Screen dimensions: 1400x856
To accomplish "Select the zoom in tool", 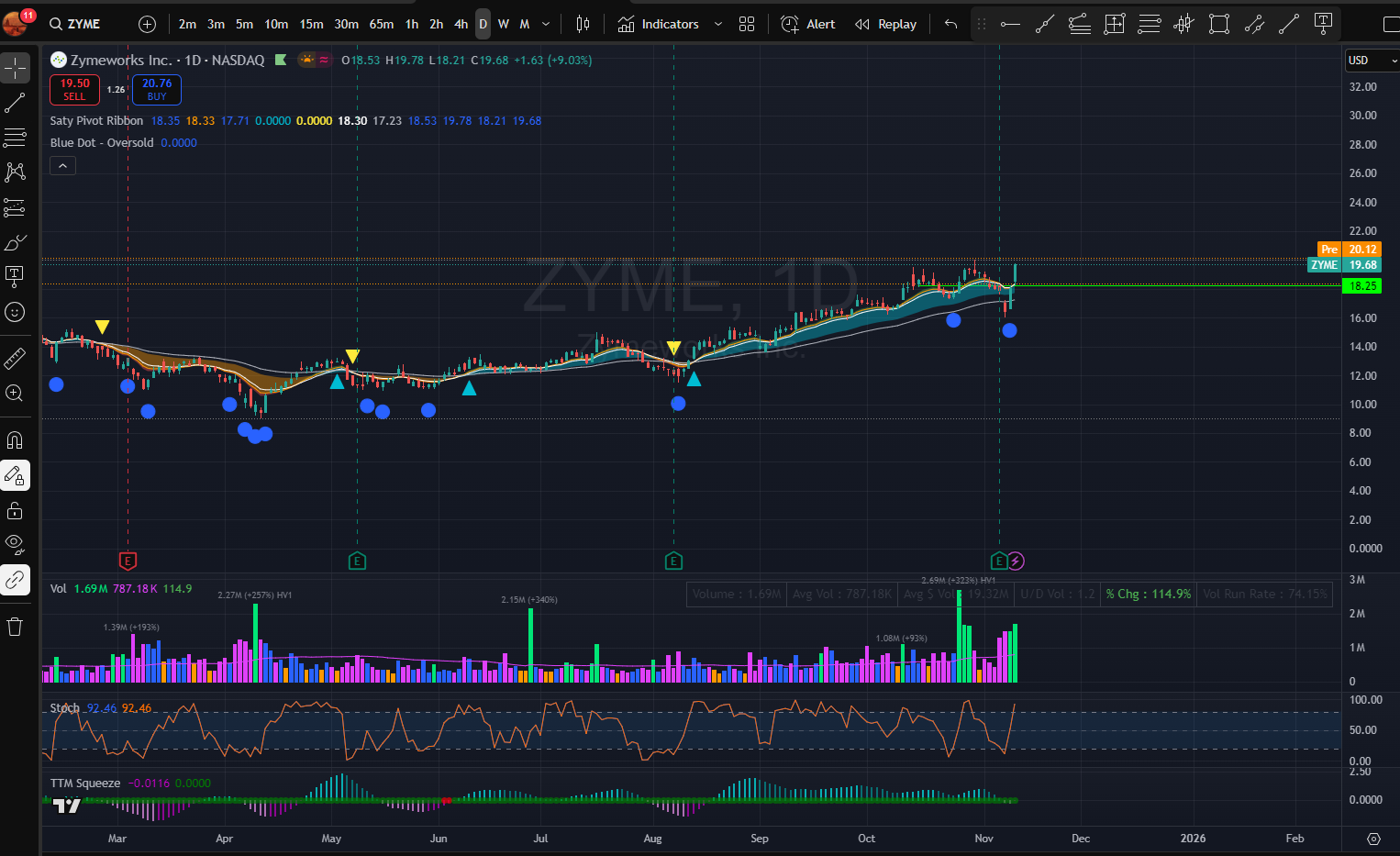I will [x=16, y=393].
